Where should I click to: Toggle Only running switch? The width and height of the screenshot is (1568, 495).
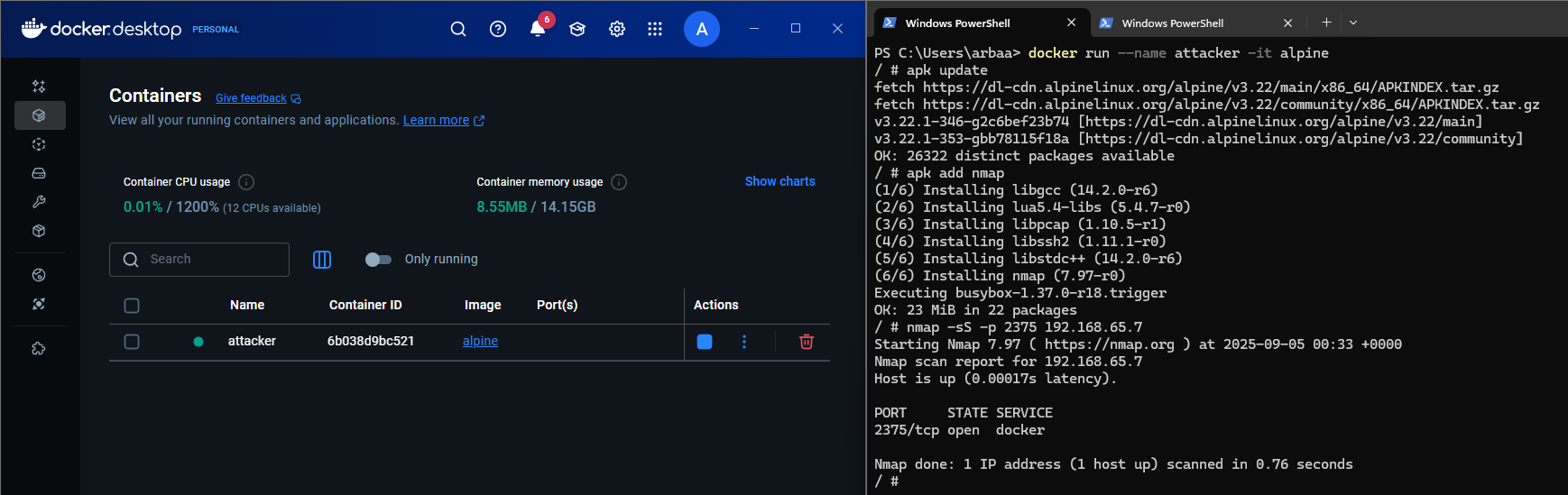[378, 260]
